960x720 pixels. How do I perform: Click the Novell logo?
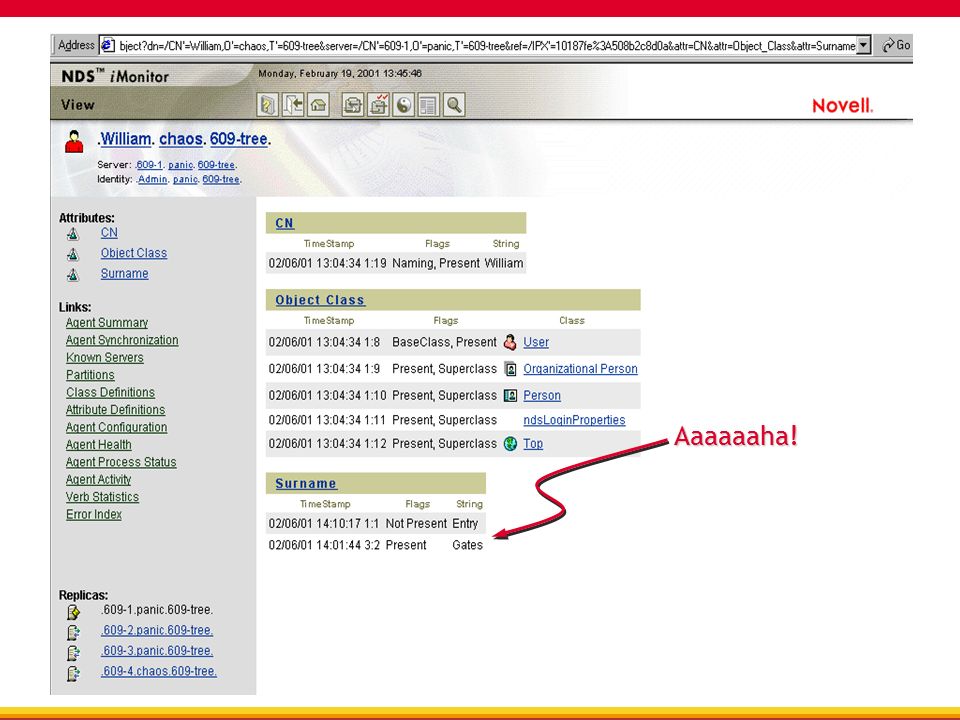[842, 105]
